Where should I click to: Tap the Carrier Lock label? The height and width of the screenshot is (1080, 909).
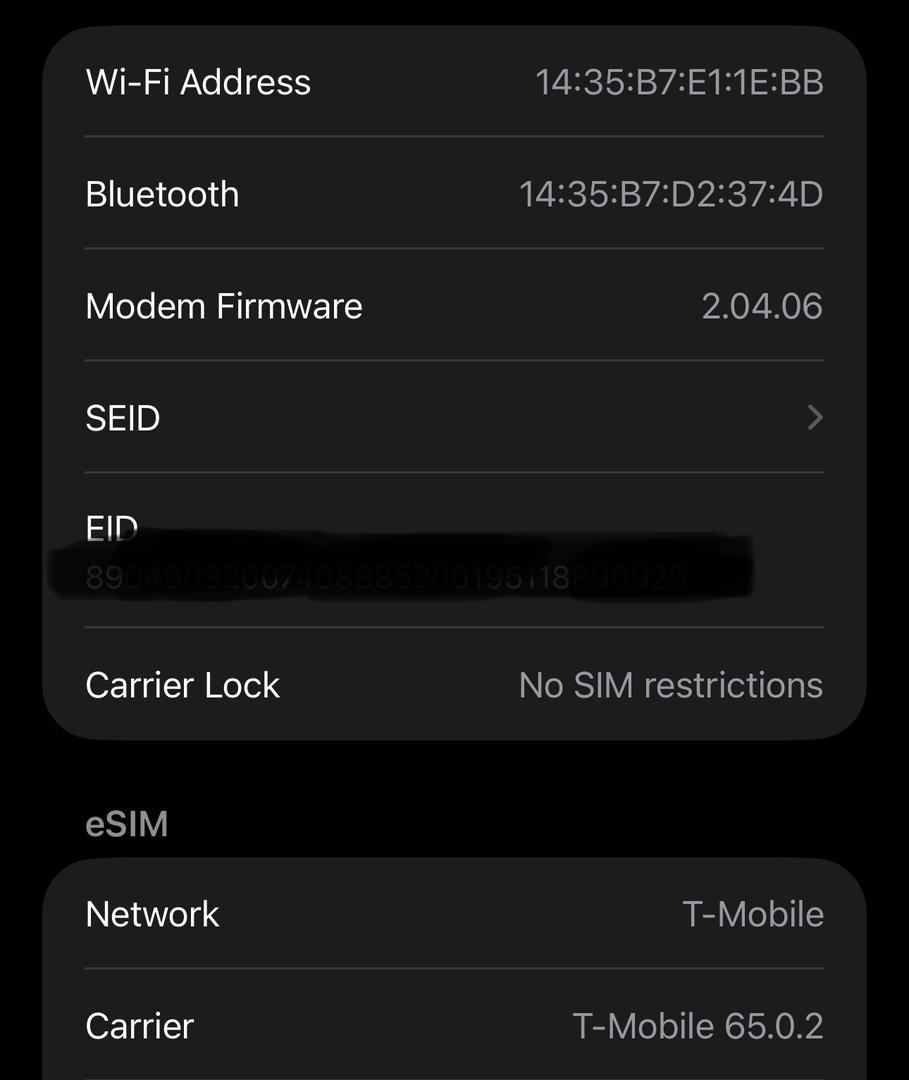coord(183,685)
